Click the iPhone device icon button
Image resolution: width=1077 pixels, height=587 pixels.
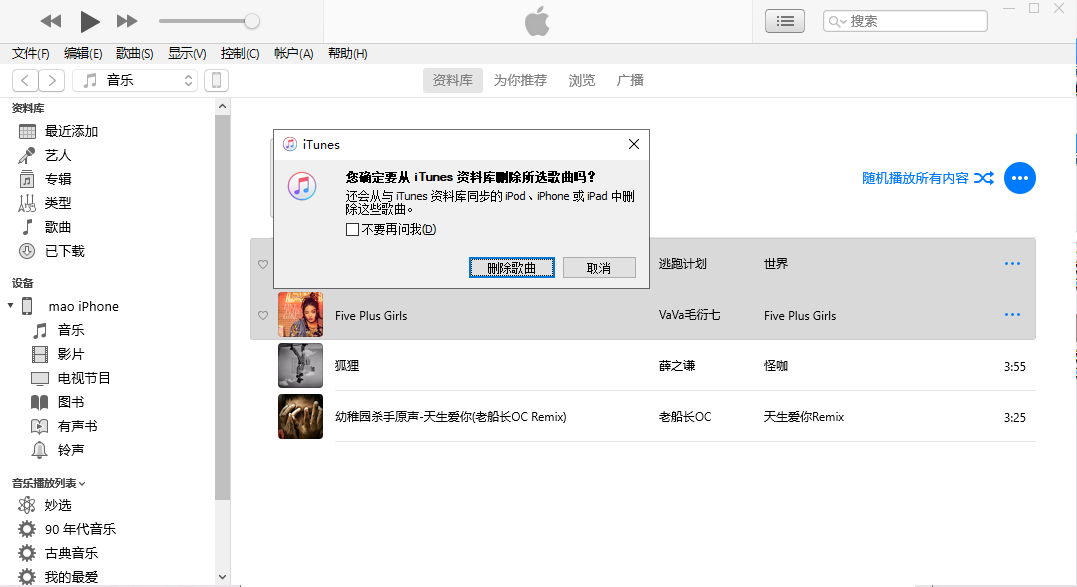(216, 80)
